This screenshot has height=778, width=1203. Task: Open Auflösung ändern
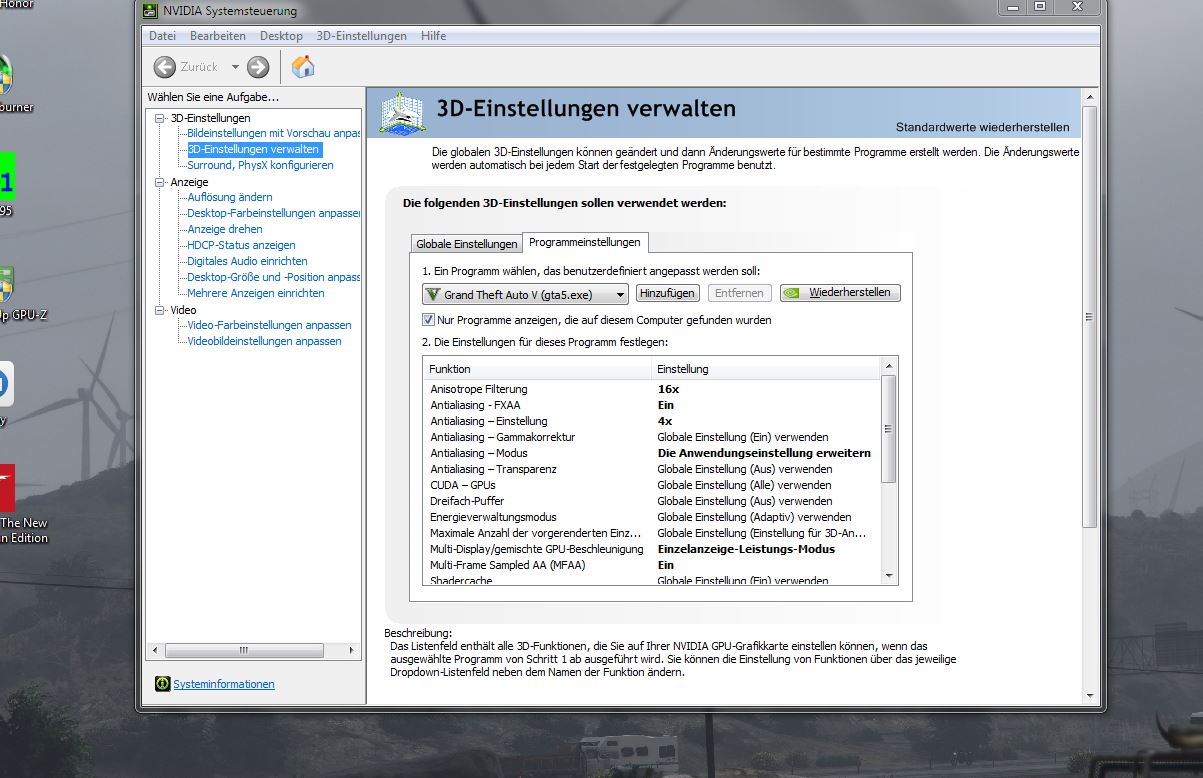pyautogui.click(x=229, y=197)
